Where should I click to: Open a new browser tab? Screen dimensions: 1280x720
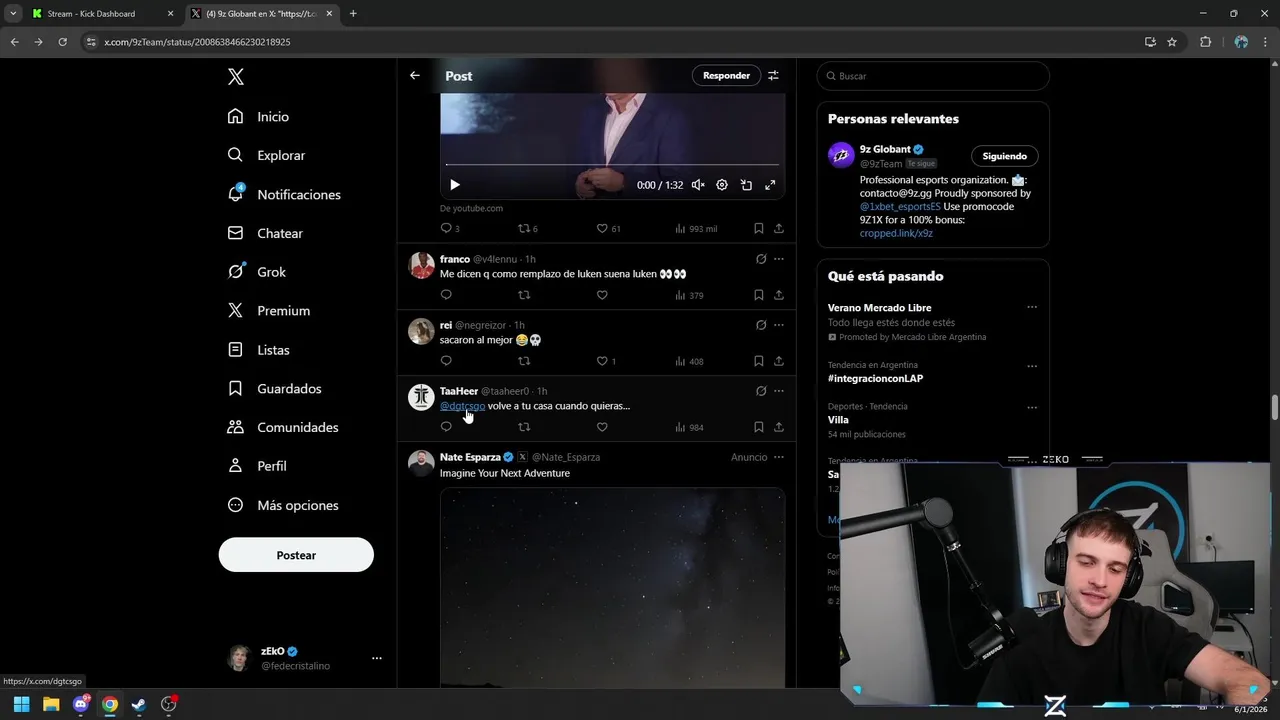tap(353, 14)
